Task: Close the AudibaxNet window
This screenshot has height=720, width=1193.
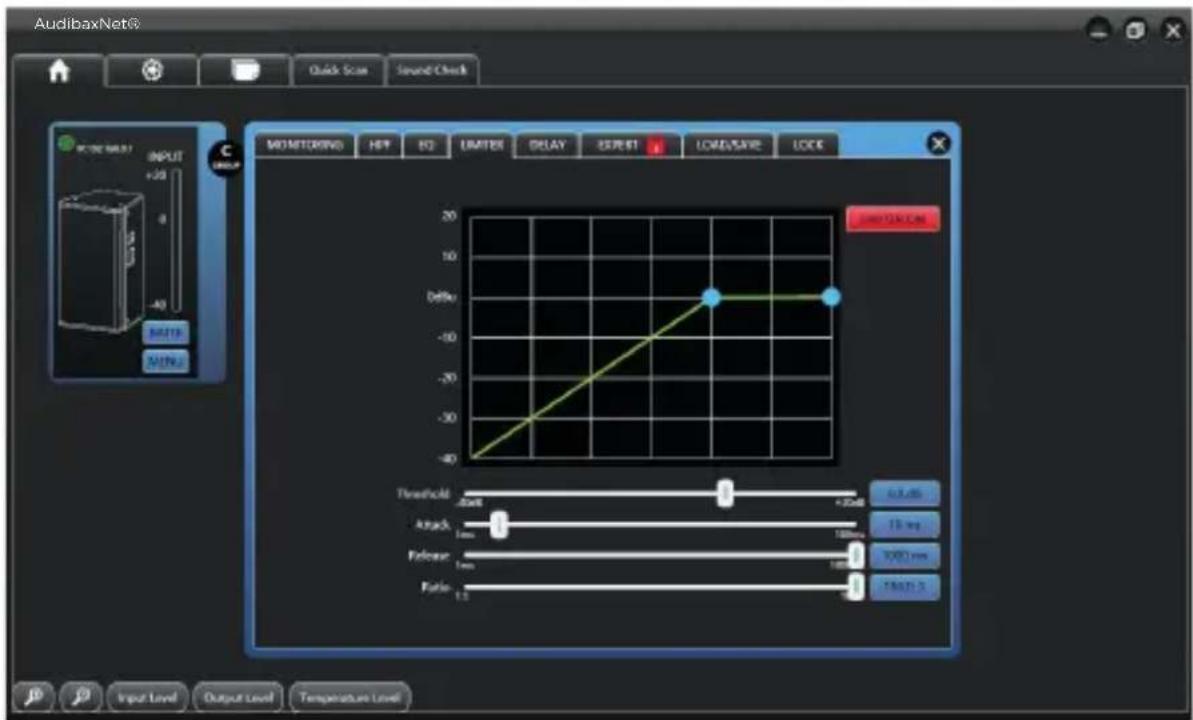Action: [1172, 30]
